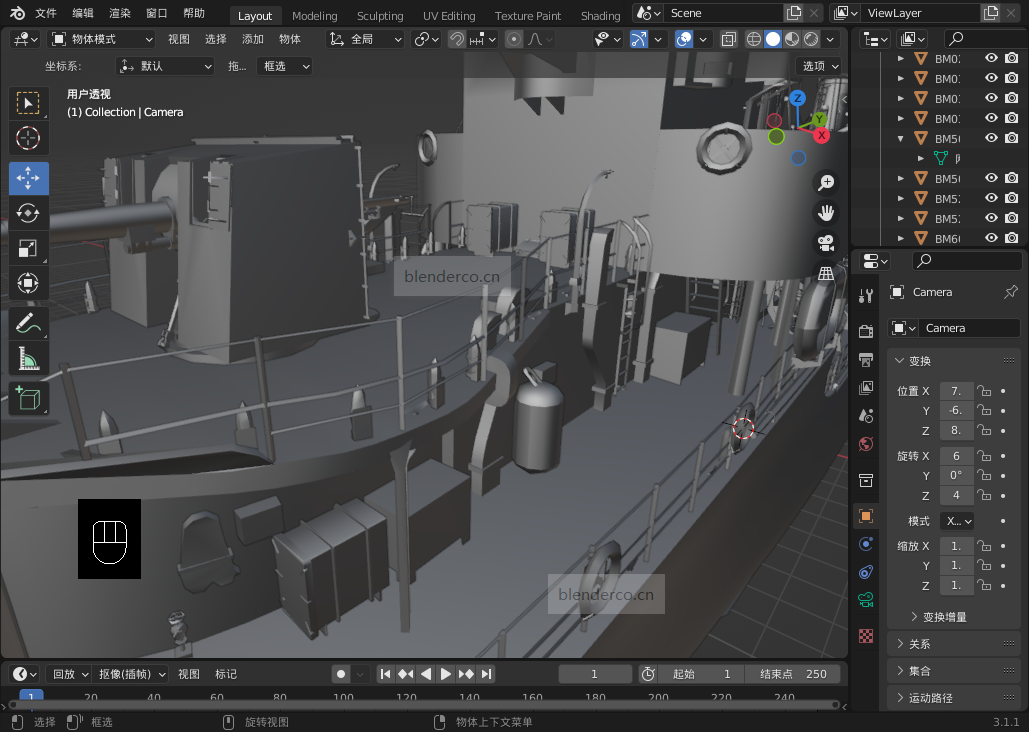The image size is (1029, 732).
Task: Switch to wireframe shading
Action: point(754,39)
